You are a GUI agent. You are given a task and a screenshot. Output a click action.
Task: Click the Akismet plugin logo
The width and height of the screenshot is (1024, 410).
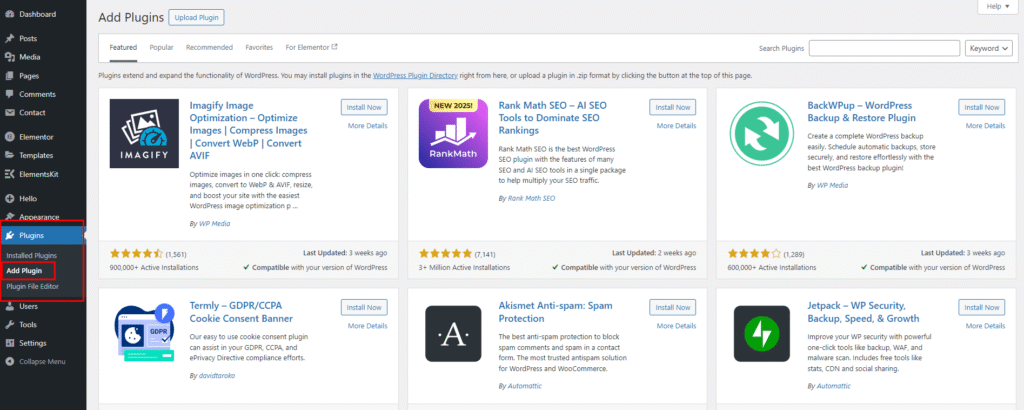click(453, 334)
